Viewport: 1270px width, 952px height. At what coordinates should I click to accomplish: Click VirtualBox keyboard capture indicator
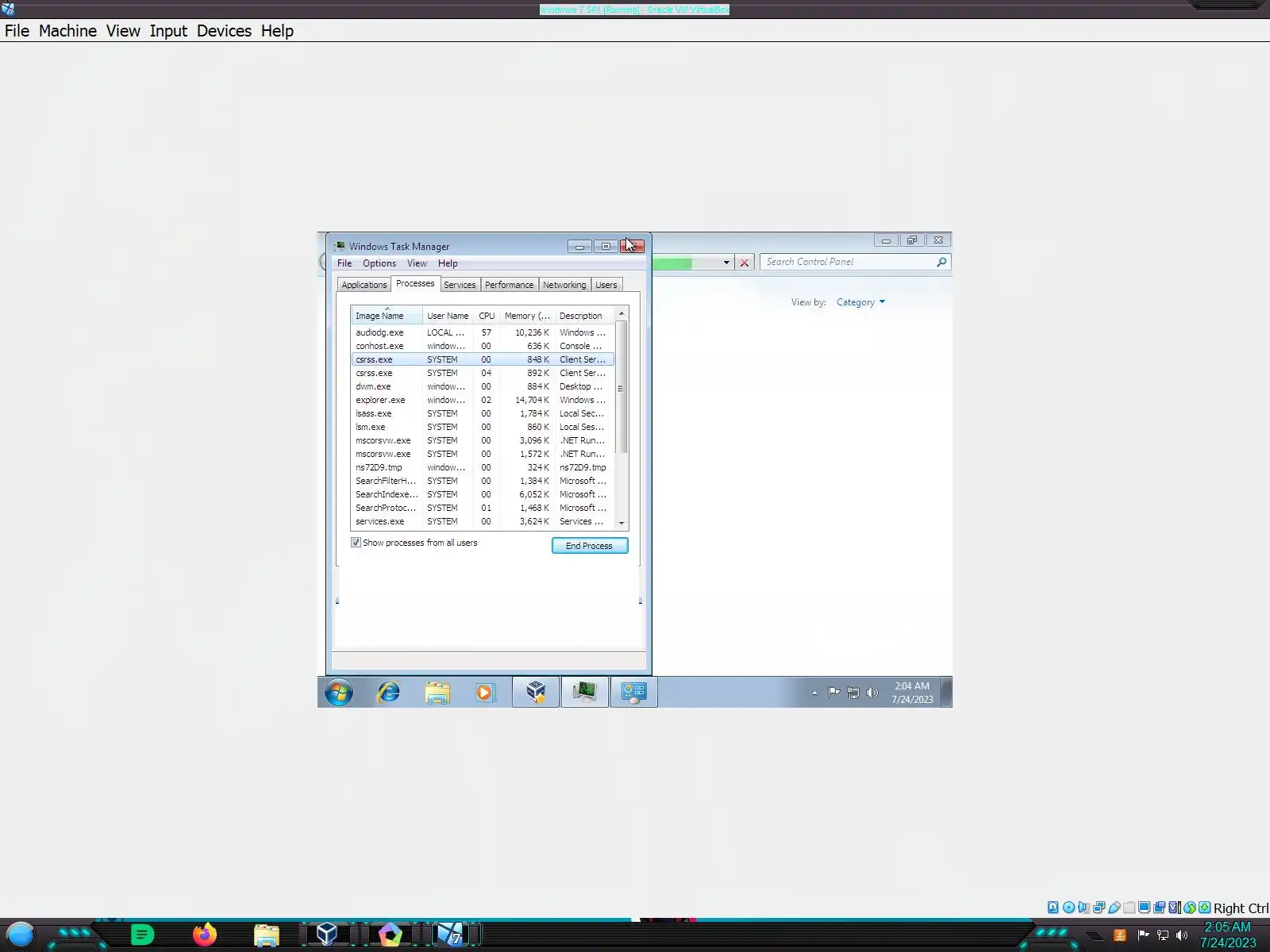point(1204,908)
